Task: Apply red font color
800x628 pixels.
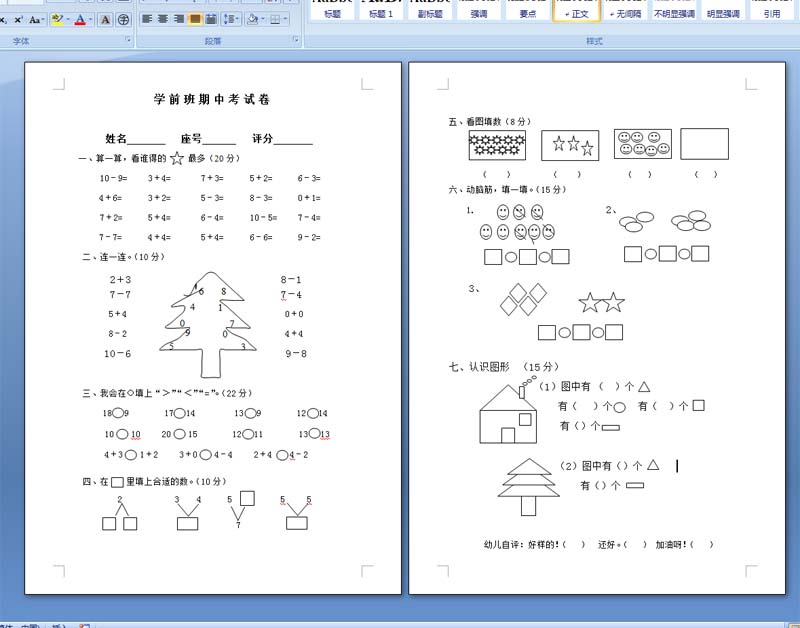Action: pyautogui.click(x=80, y=20)
